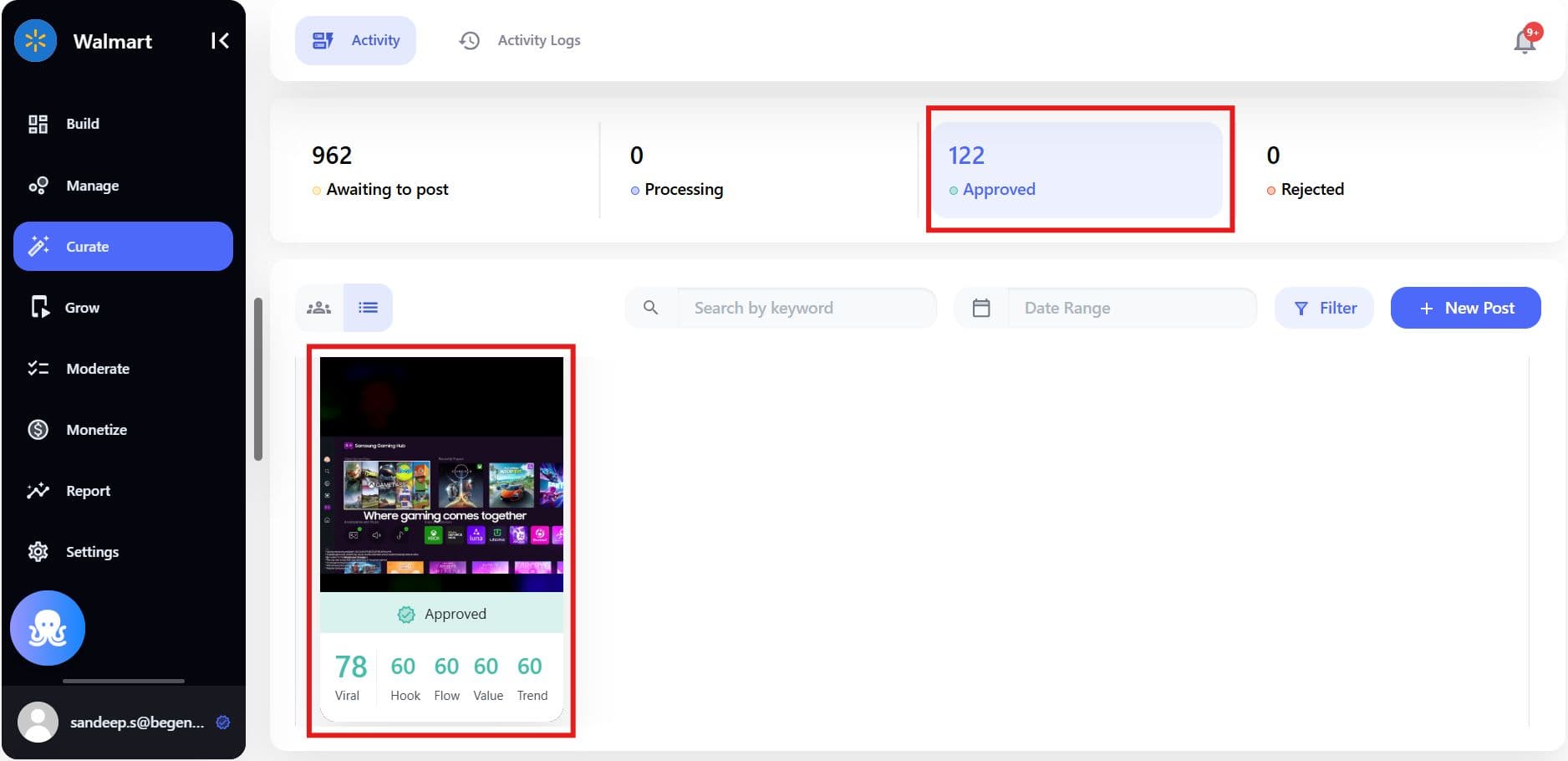Viewport: 1568px width, 761px height.
Task: Click the Value score on the post card
Action: pyautogui.click(x=486, y=667)
